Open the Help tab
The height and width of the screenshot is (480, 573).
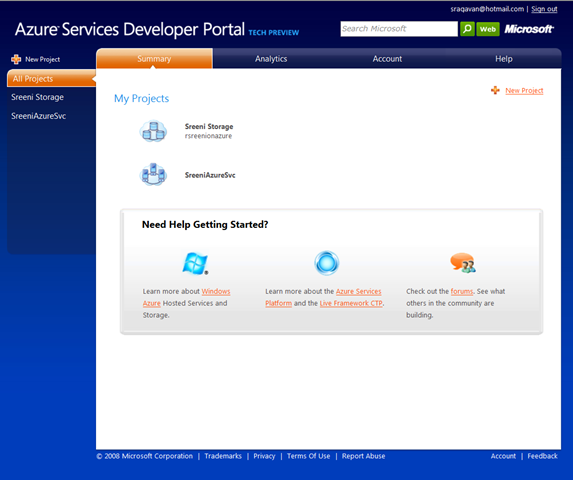click(504, 59)
